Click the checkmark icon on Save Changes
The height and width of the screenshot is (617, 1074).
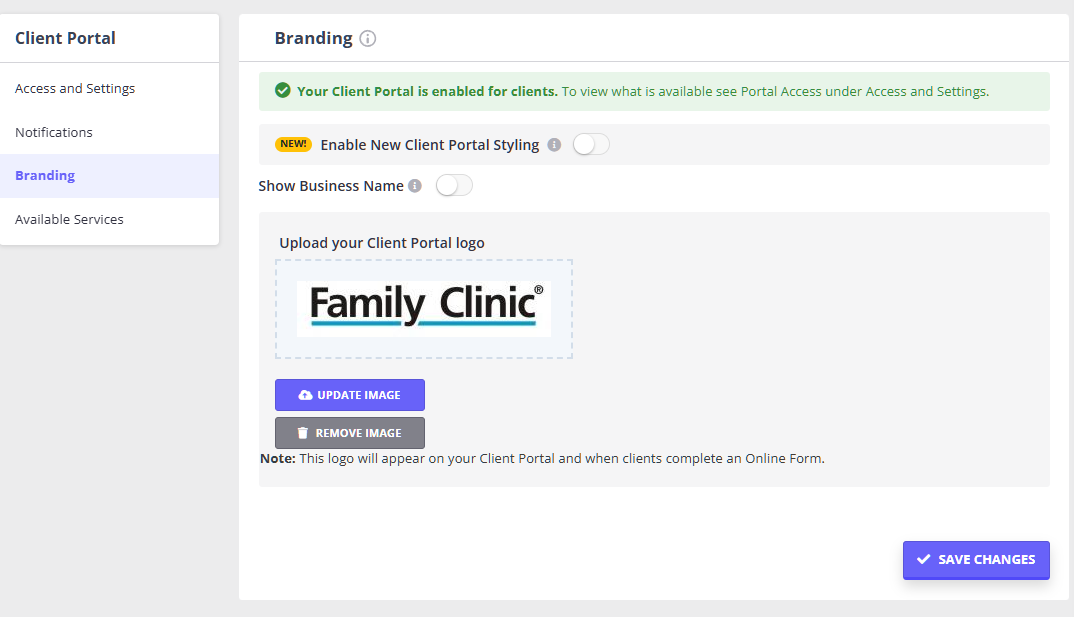pos(924,560)
